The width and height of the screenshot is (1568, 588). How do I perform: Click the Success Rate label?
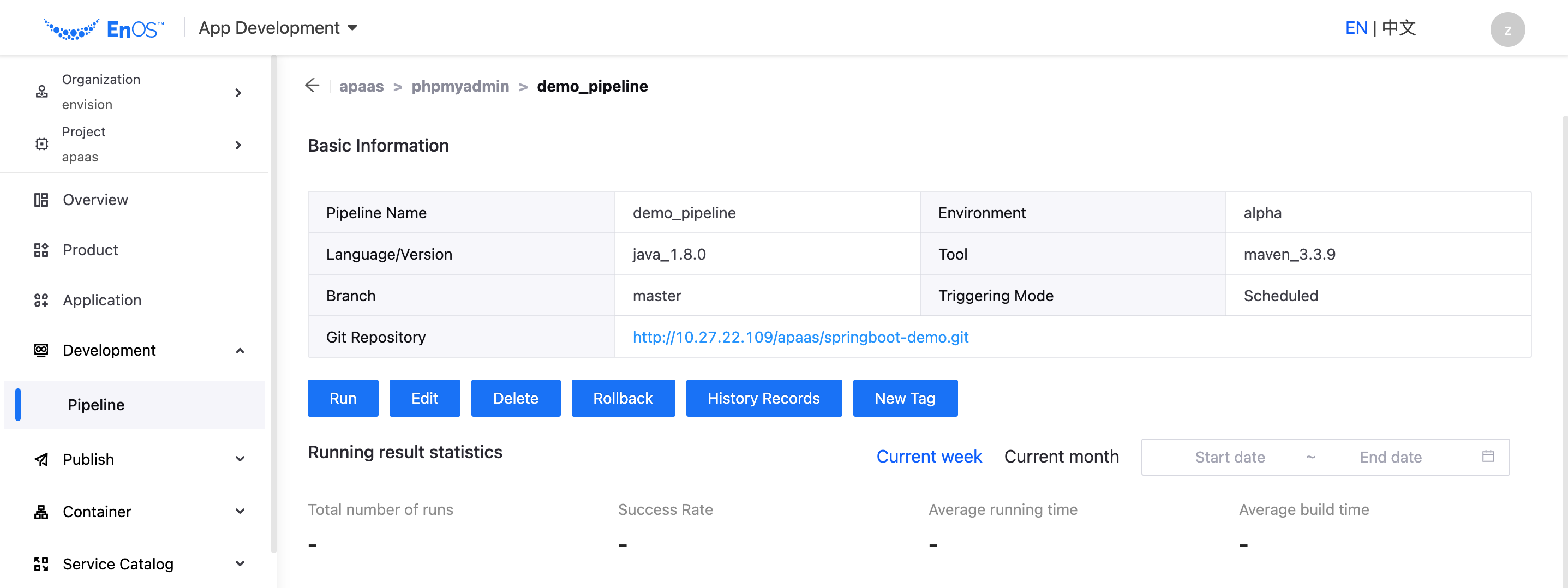click(x=665, y=509)
